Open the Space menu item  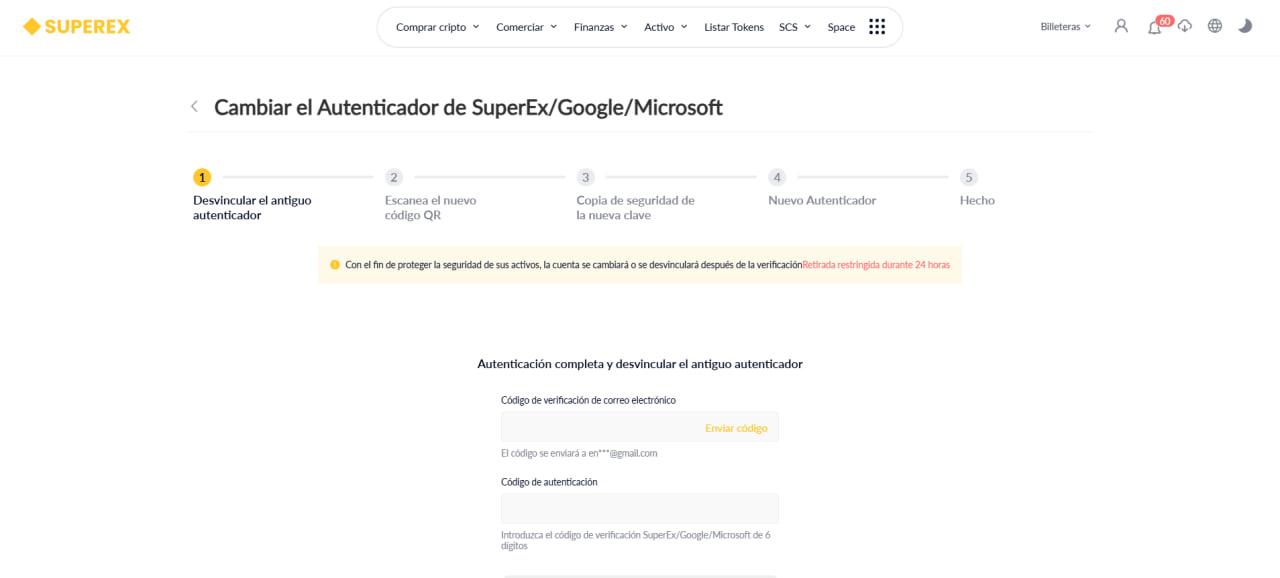(842, 27)
